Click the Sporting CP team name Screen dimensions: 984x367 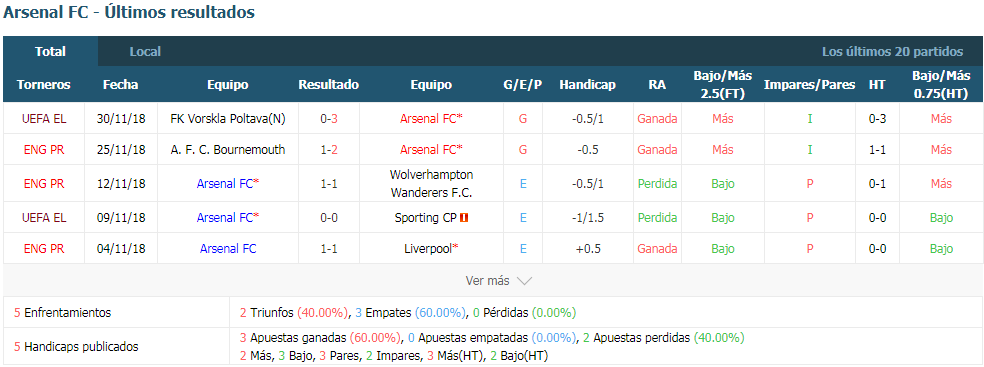click(425, 218)
